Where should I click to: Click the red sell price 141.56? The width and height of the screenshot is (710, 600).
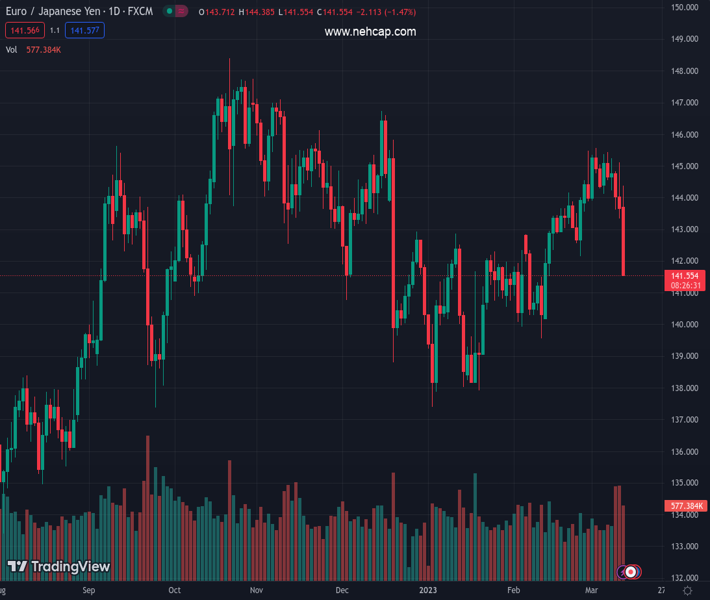point(24,31)
